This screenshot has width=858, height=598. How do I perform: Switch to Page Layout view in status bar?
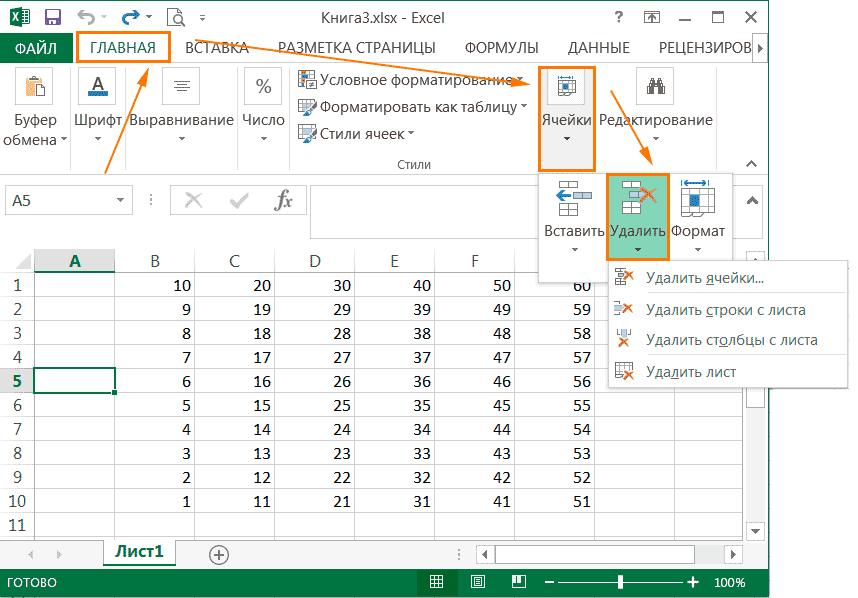(x=478, y=582)
